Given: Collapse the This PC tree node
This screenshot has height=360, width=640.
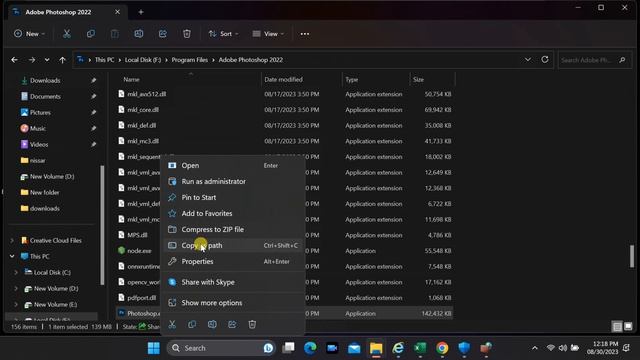Looking at the screenshot, I should click(12, 256).
